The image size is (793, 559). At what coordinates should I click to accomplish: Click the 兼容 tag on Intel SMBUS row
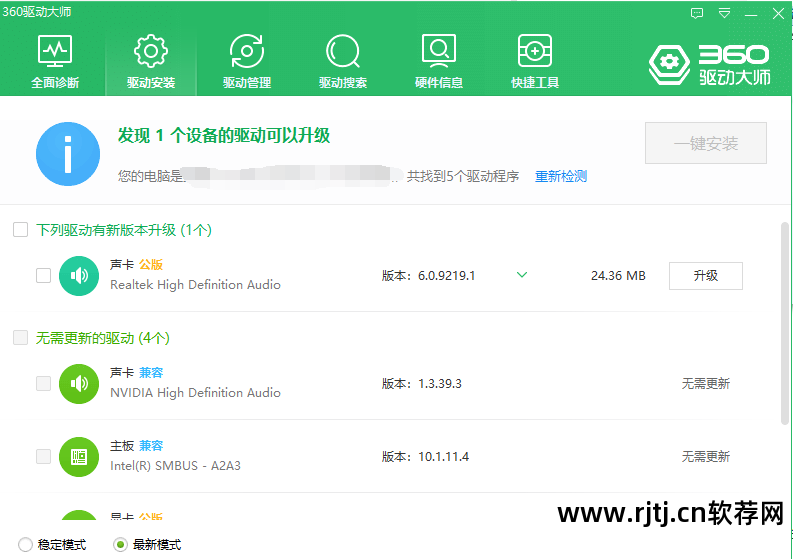(151, 446)
